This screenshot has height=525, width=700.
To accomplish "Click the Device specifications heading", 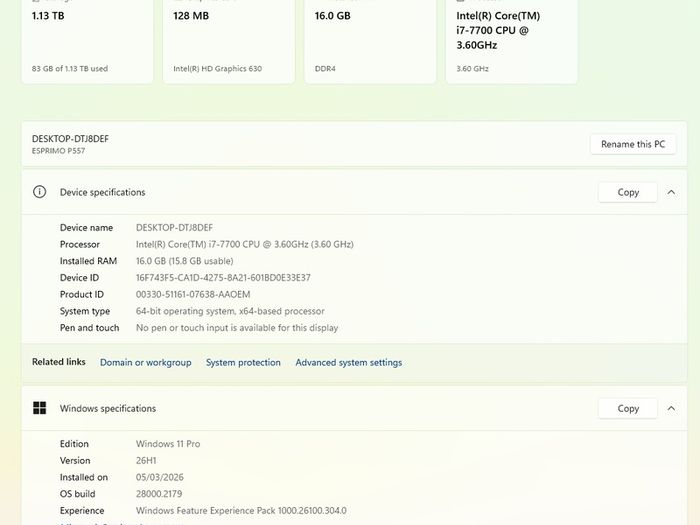I will pyautogui.click(x=102, y=192).
